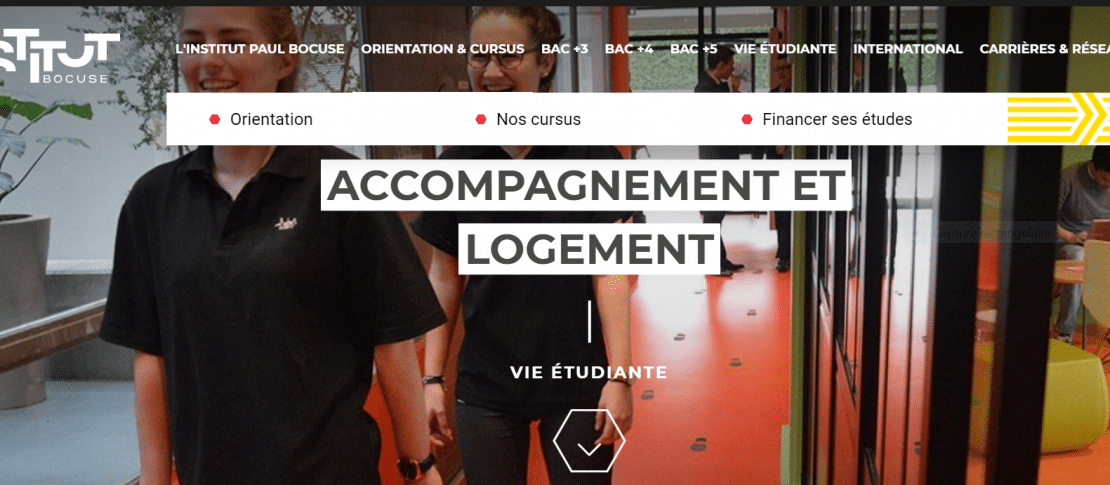Screen dimensions: 1110x485
Task: Click red hexagon bullet beside Nos cursus
Action: click(481, 119)
